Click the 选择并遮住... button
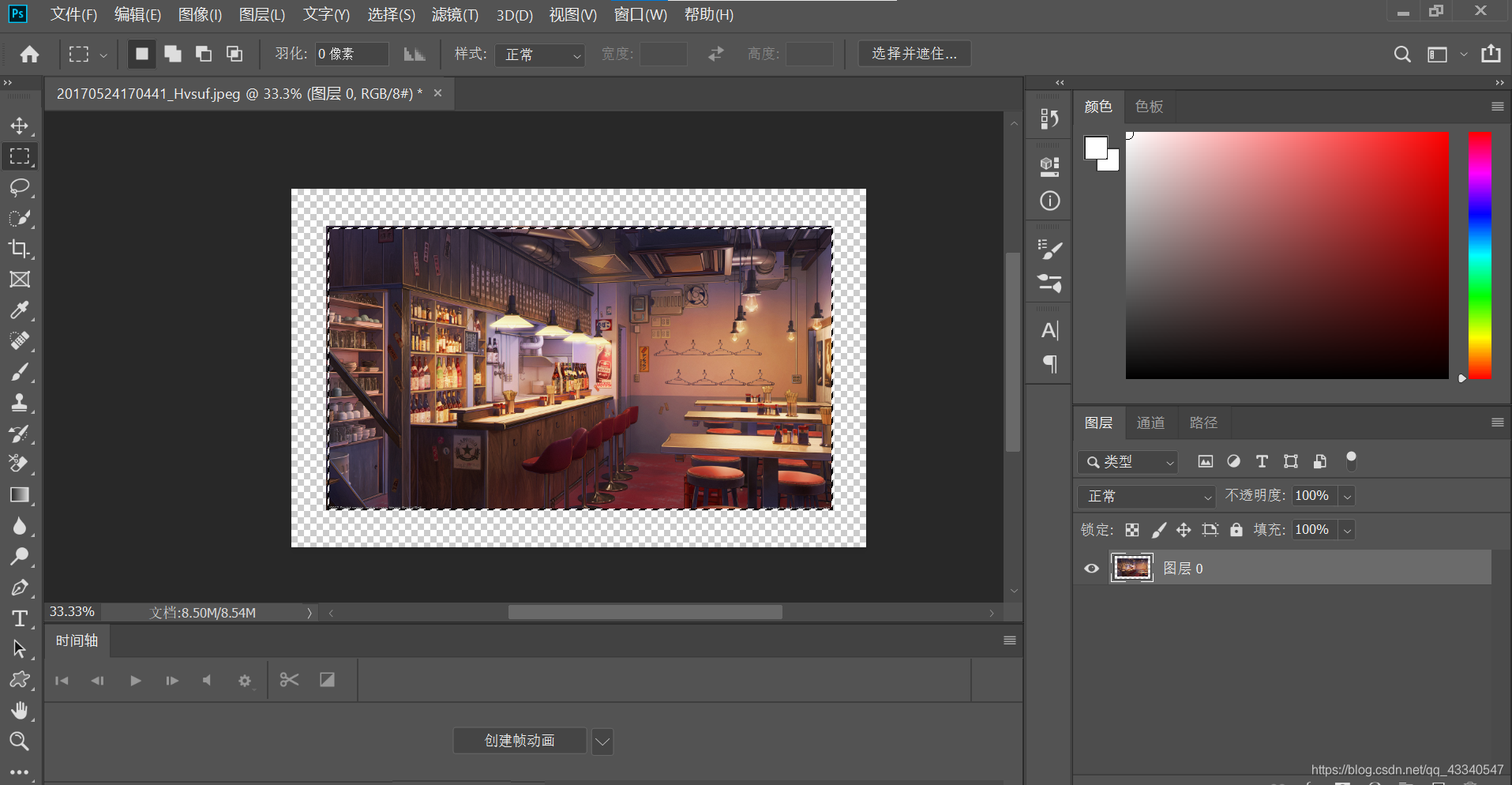The width and height of the screenshot is (1512, 785). (x=914, y=54)
